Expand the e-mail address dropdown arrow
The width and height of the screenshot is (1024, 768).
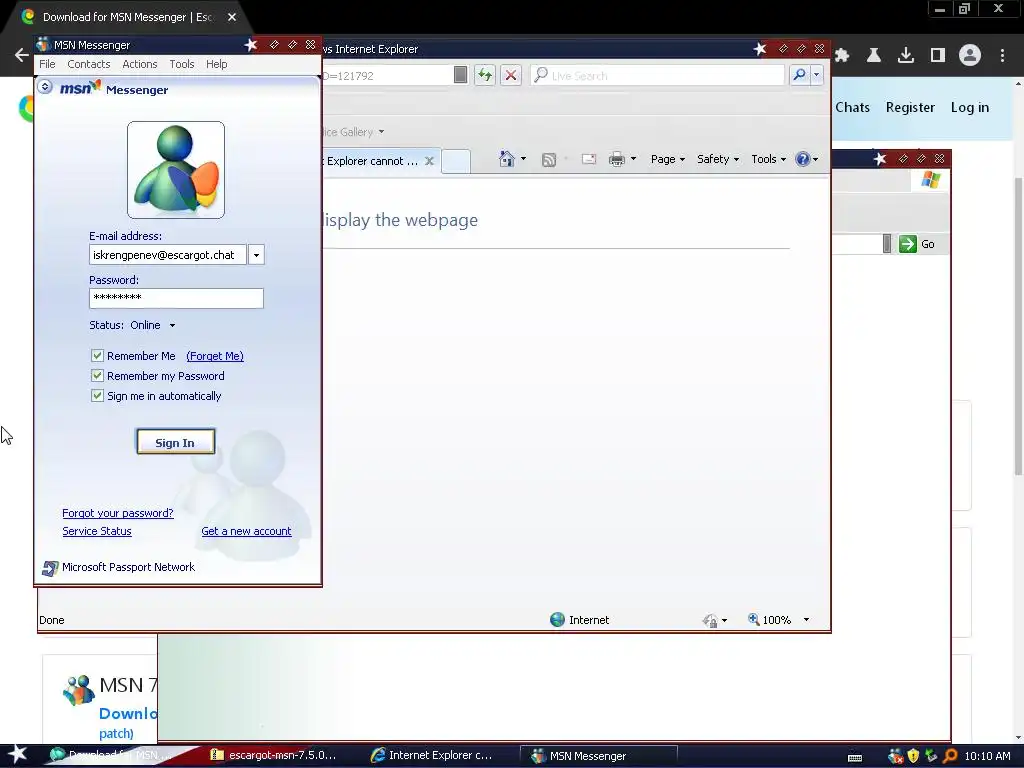tap(257, 255)
